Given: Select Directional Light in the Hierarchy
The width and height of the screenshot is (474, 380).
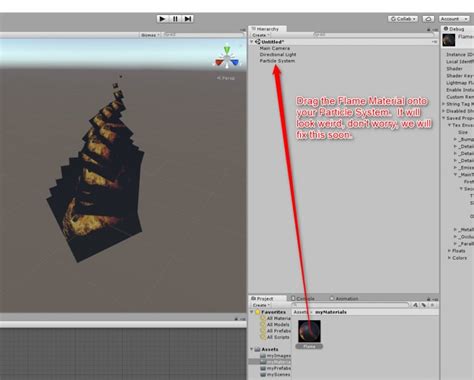Looking at the screenshot, I should tap(278, 55).
